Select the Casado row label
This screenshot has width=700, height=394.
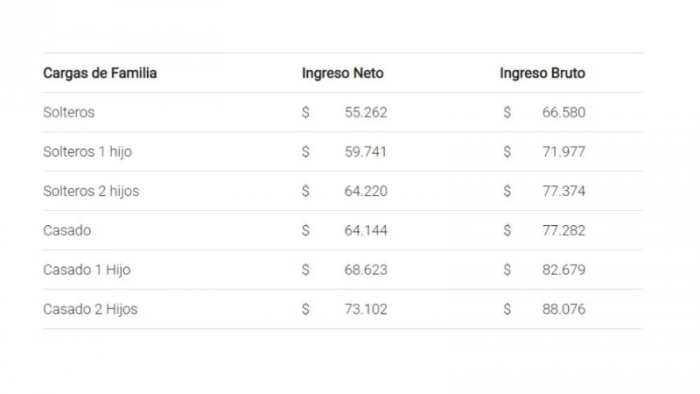[67, 230]
